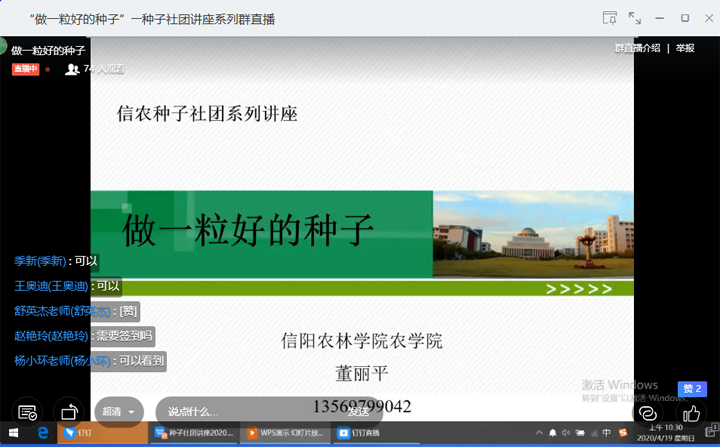Open the co-streaming link icon
Screen dimensions: 720x447
pos(648,412)
